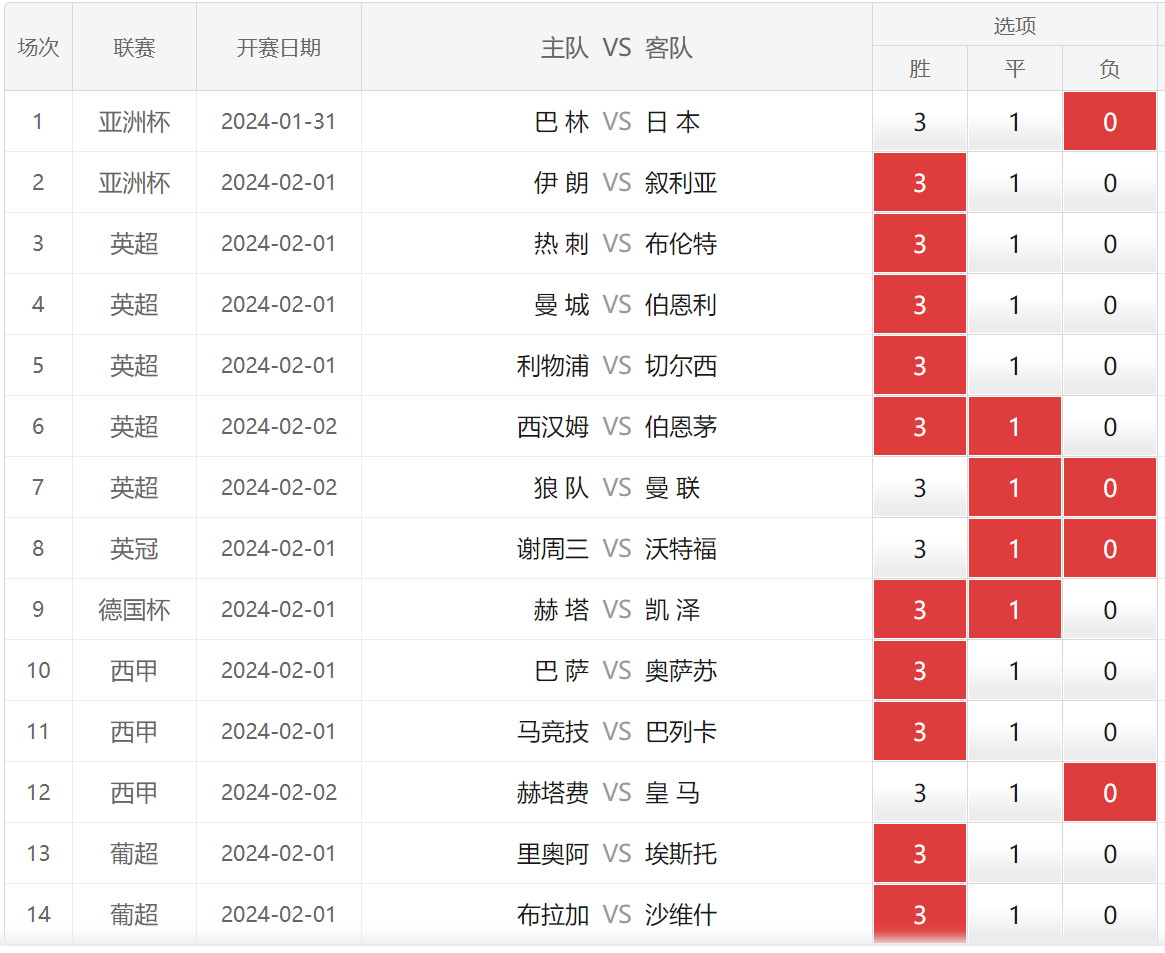Screen dimensions: 1165x953
Task: Click the match text 赫塔费 VS 皇马
Action: point(609,792)
